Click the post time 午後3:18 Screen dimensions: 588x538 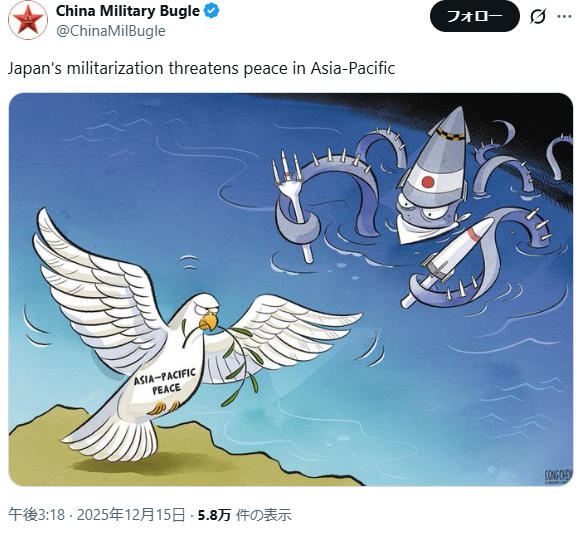[36, 515]
